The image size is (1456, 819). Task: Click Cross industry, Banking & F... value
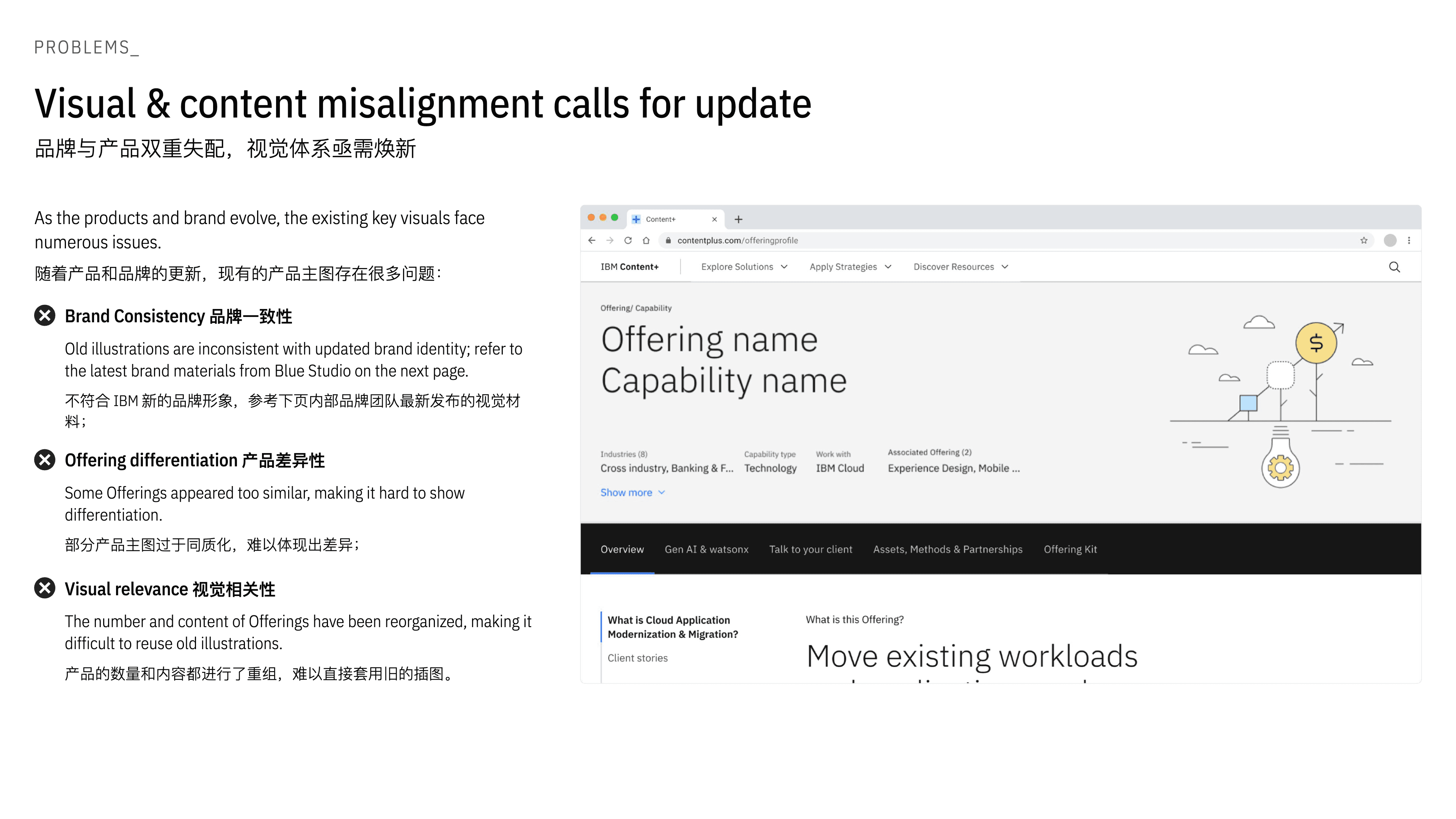[667, 468]
